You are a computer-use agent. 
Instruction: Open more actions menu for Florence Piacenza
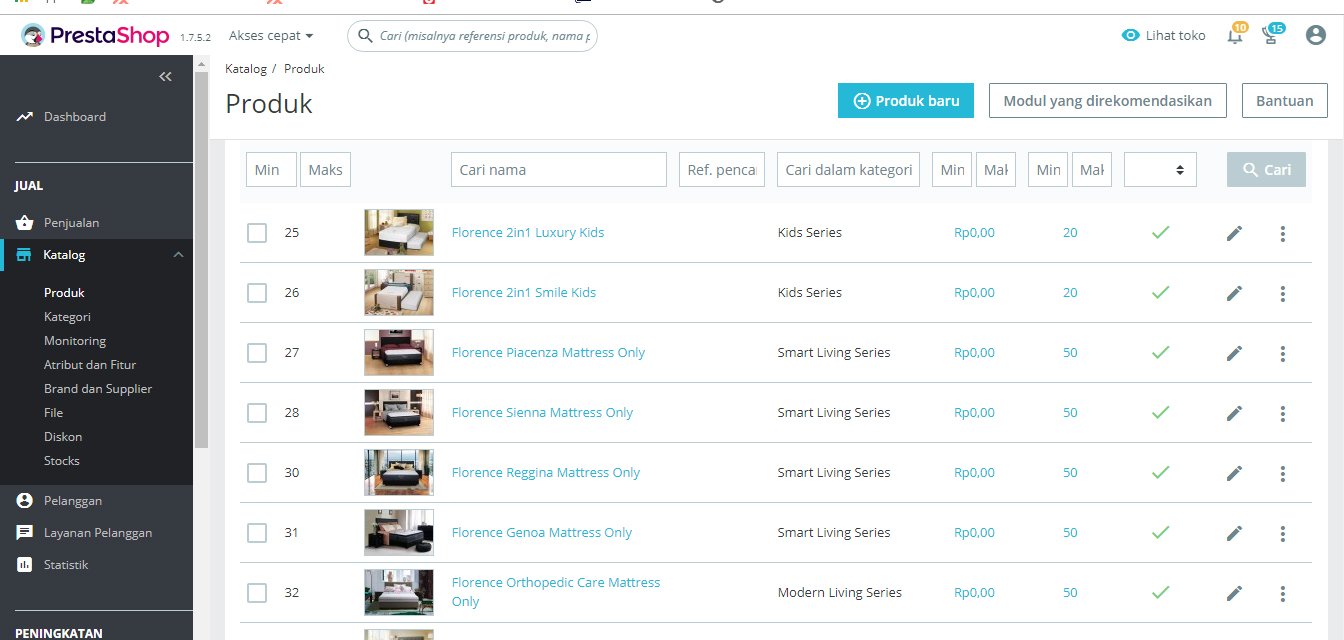click(x=1283, y=354)
